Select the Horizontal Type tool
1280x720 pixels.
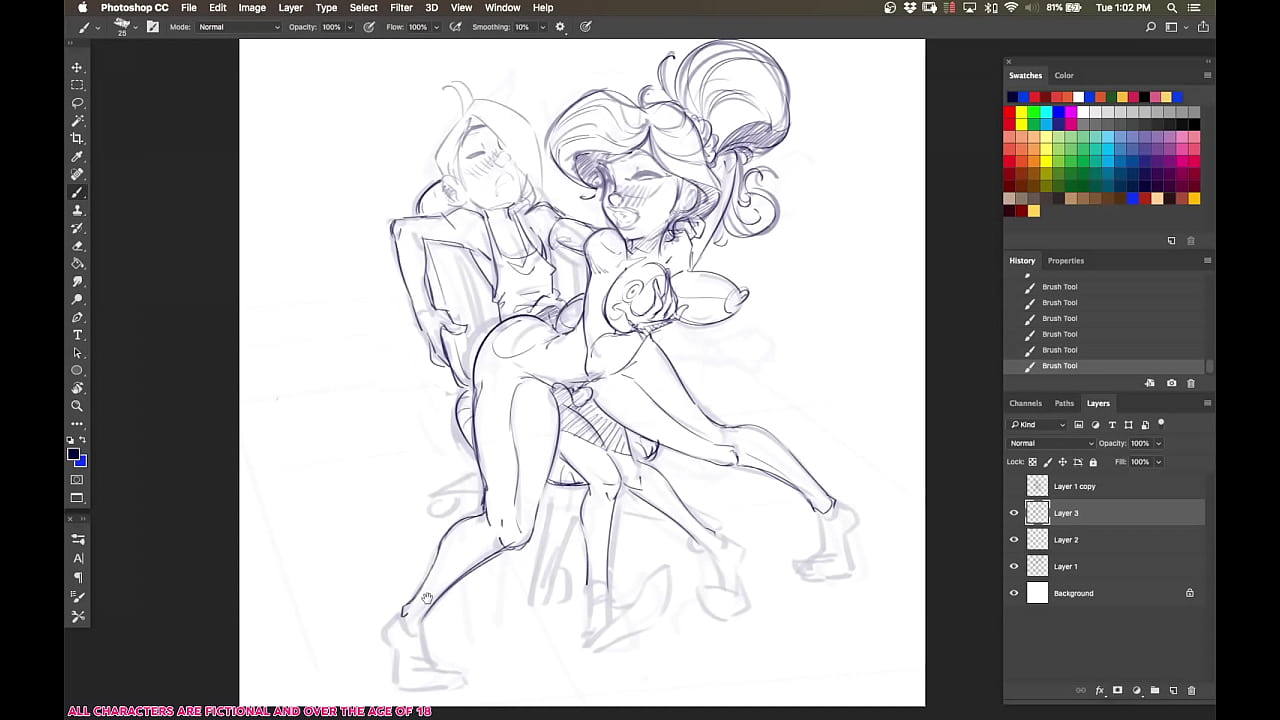click(77, 335)
